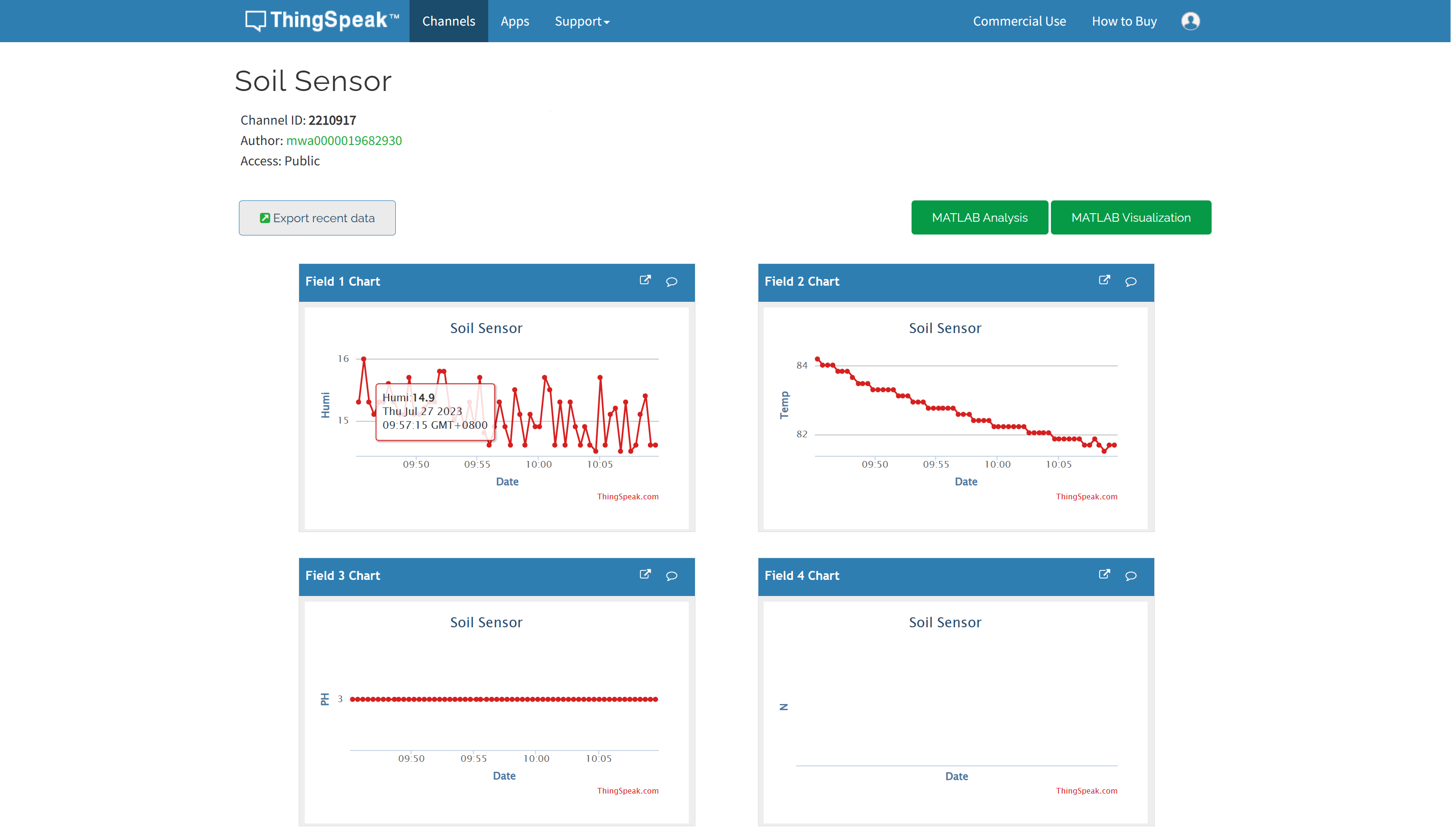Open Field 4 Chart in new window
Screen dimensions: 1451x840
coord(1104,574)
